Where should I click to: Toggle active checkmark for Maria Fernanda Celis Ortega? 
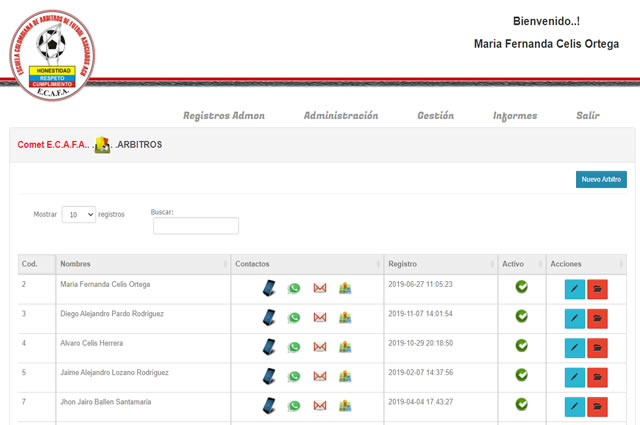pos(521,287)
